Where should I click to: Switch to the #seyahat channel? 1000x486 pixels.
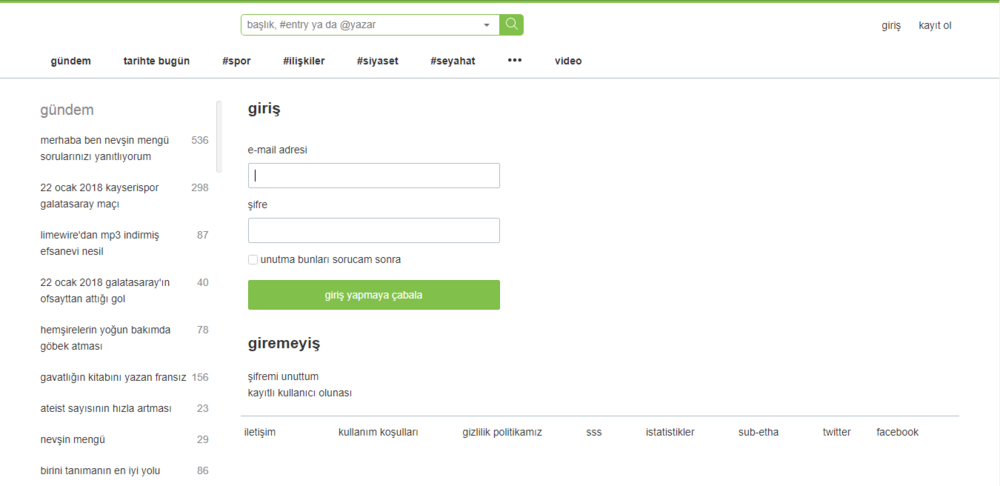pyautogui.click(x=453, y=61)
